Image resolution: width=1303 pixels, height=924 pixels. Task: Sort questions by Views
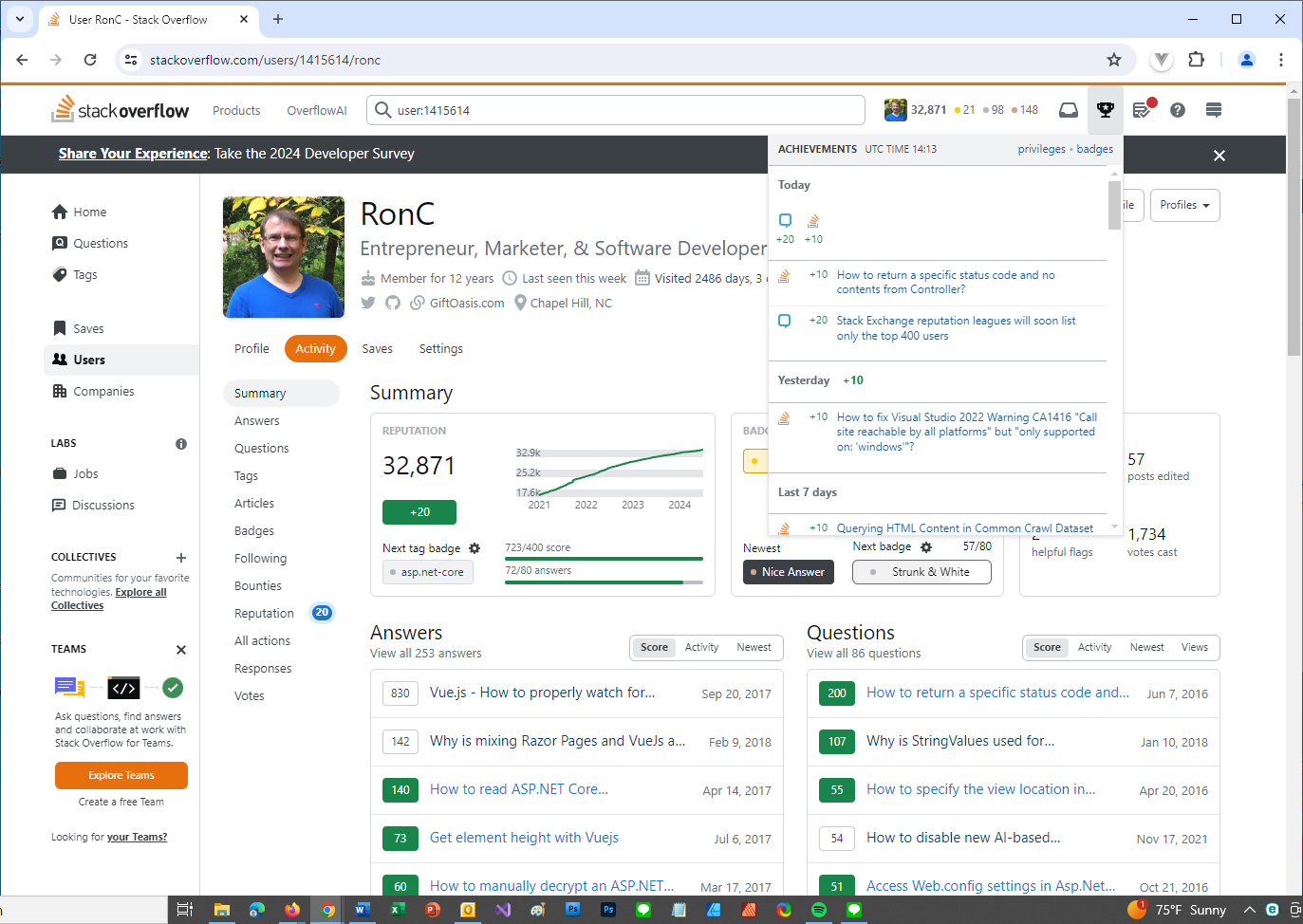coord(1195,648)
